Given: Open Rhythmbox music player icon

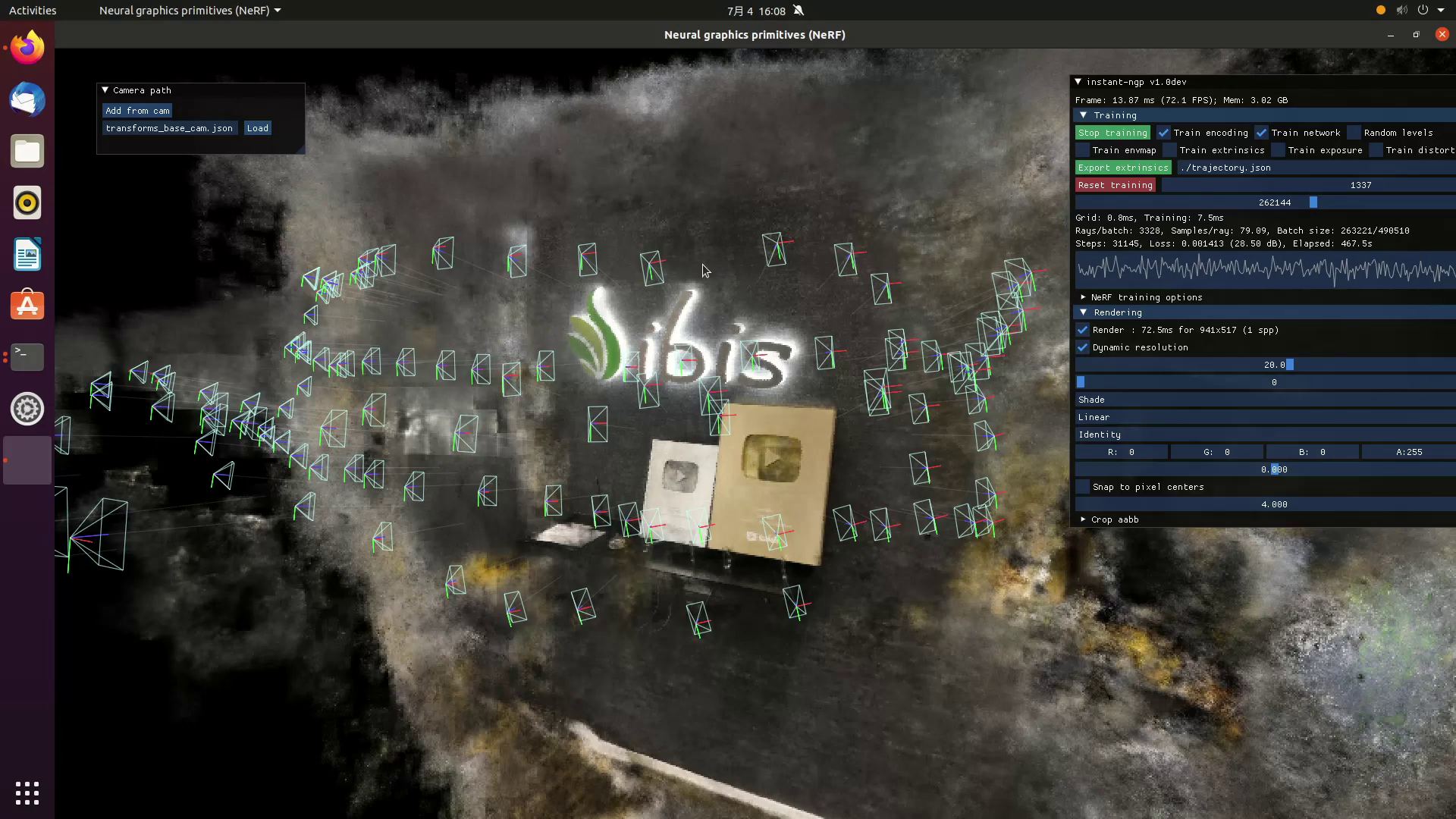Looking at the screenshot, I should tap(27, 202).
